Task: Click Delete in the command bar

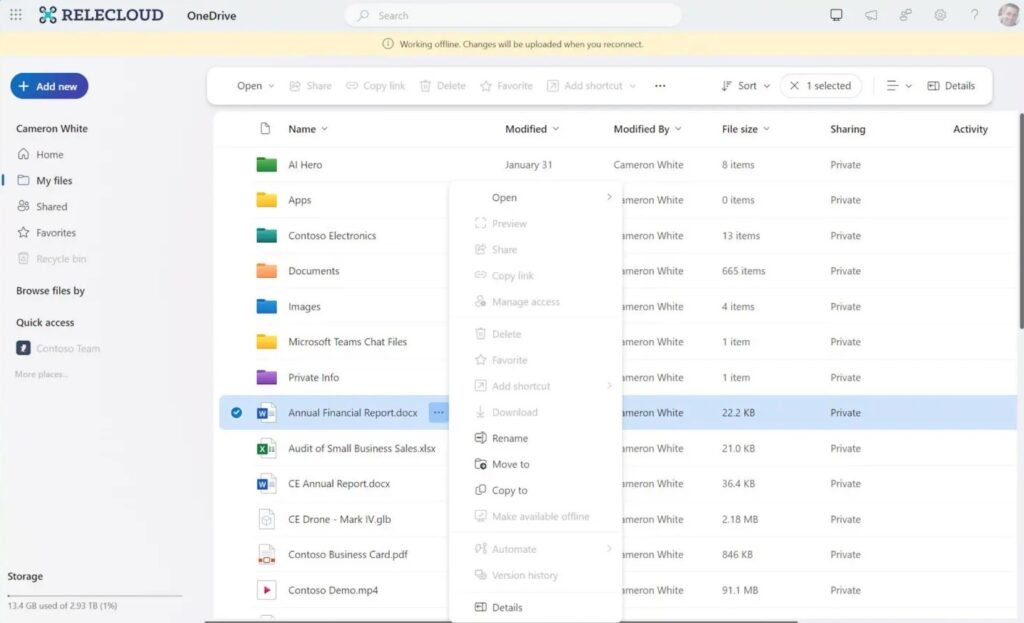Action: pos(443,86)
